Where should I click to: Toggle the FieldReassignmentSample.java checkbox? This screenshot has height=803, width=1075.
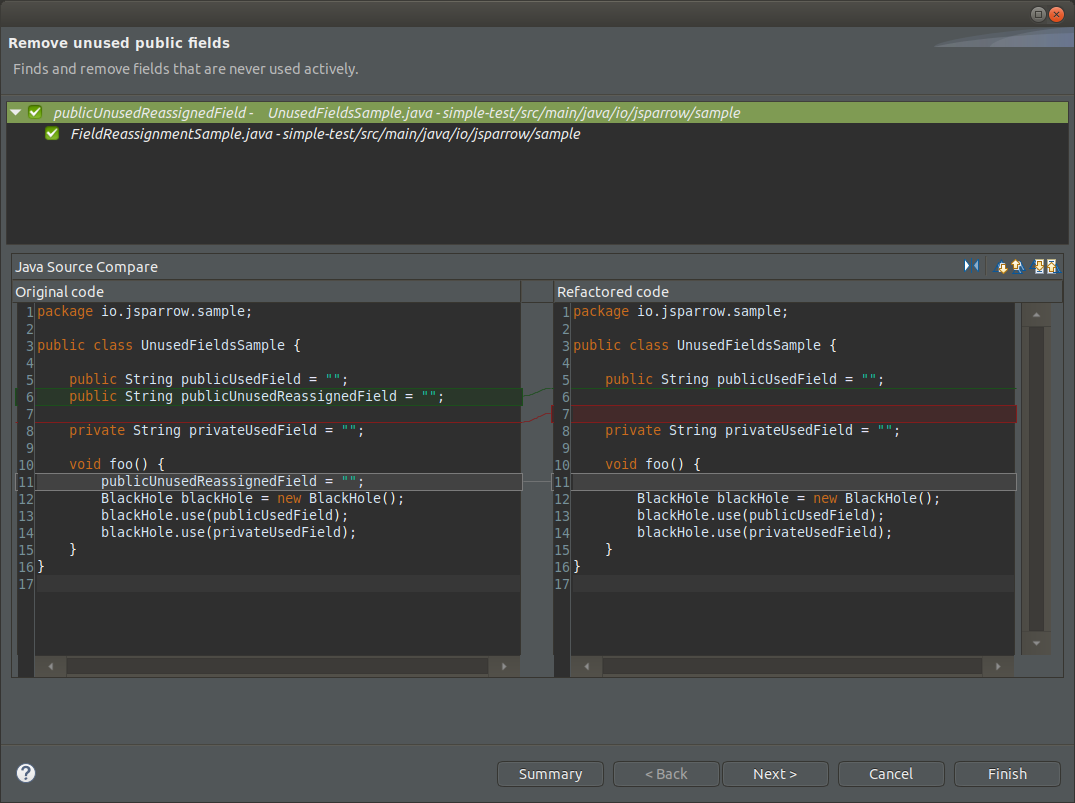pos(52,134)
